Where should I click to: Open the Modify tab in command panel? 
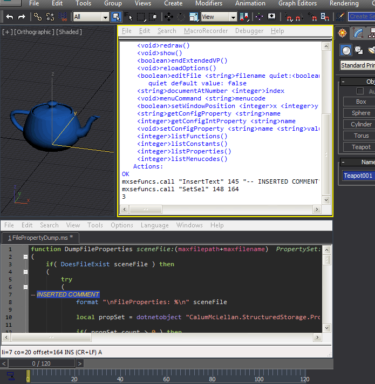coord(358,33)
